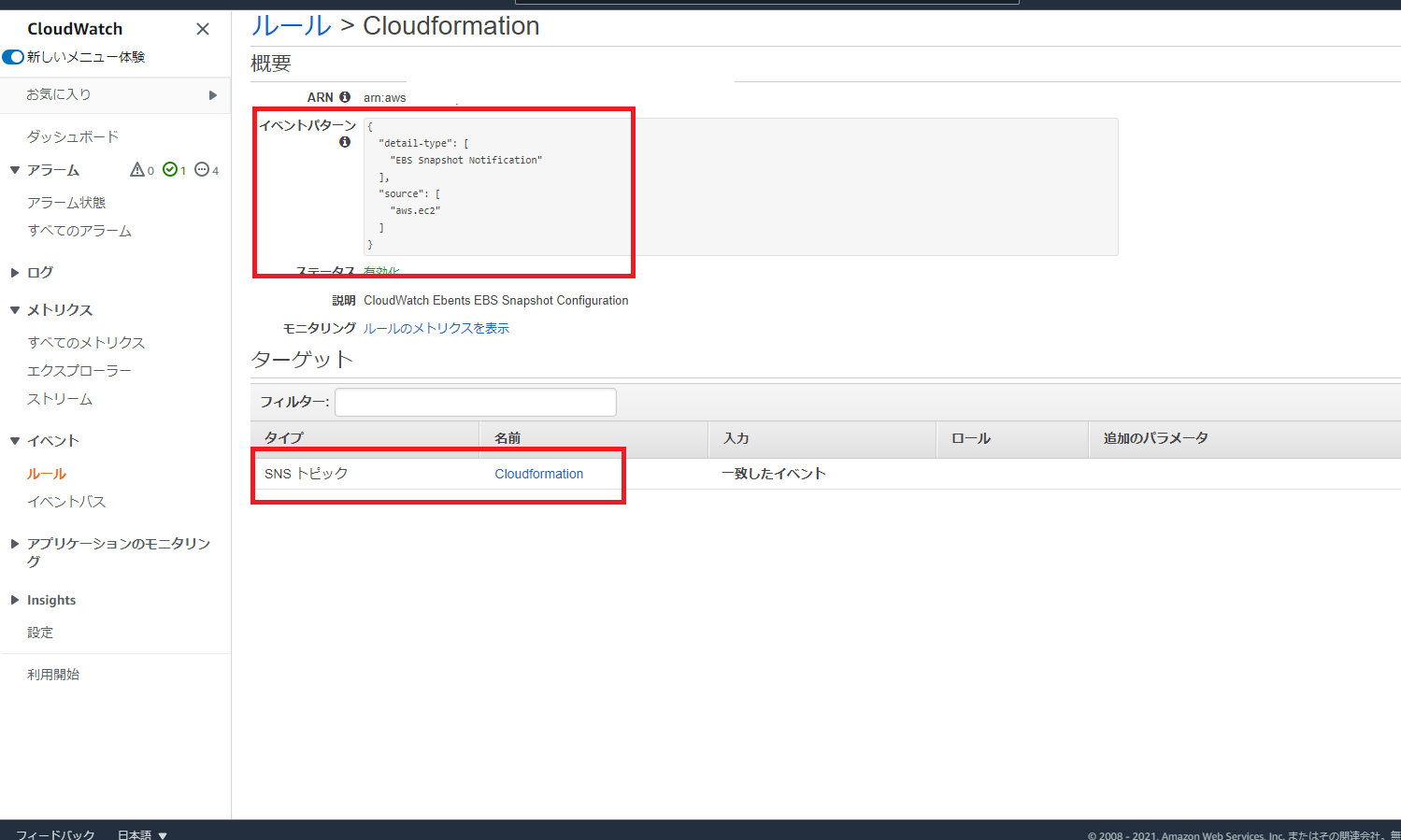Focus the フィルター text field
Image resolution: width=1401 pixels, height=840 pixels.
476,402
